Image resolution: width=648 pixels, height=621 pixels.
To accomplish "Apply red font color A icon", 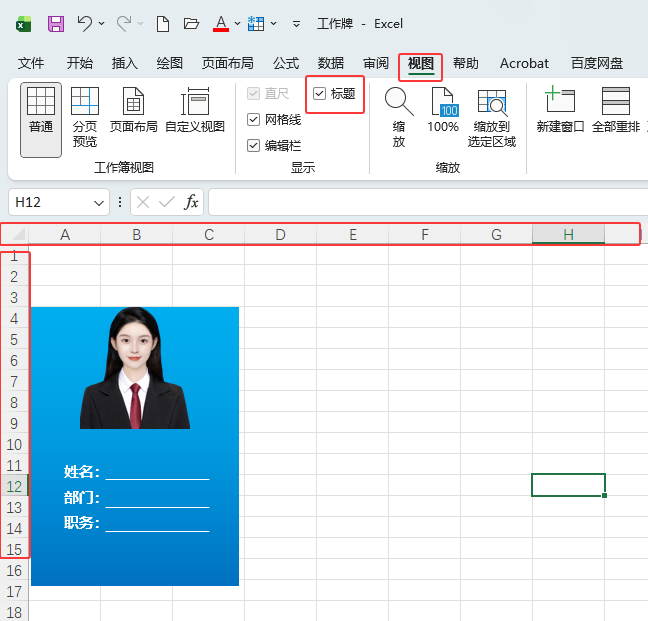I will 221,24.
